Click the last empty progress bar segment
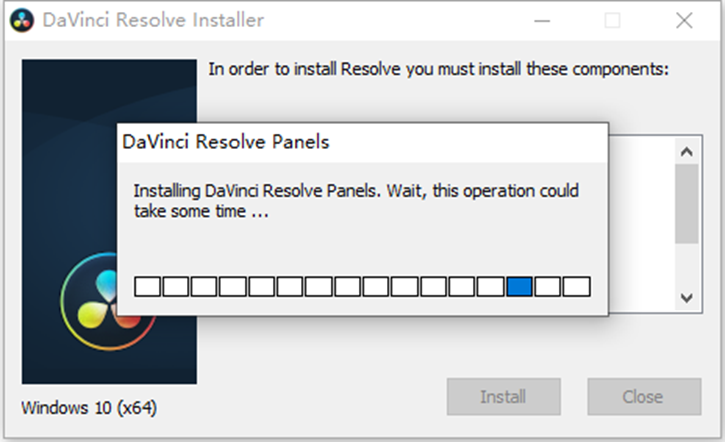This screenshot has width=725, height=442. [576, 287]
